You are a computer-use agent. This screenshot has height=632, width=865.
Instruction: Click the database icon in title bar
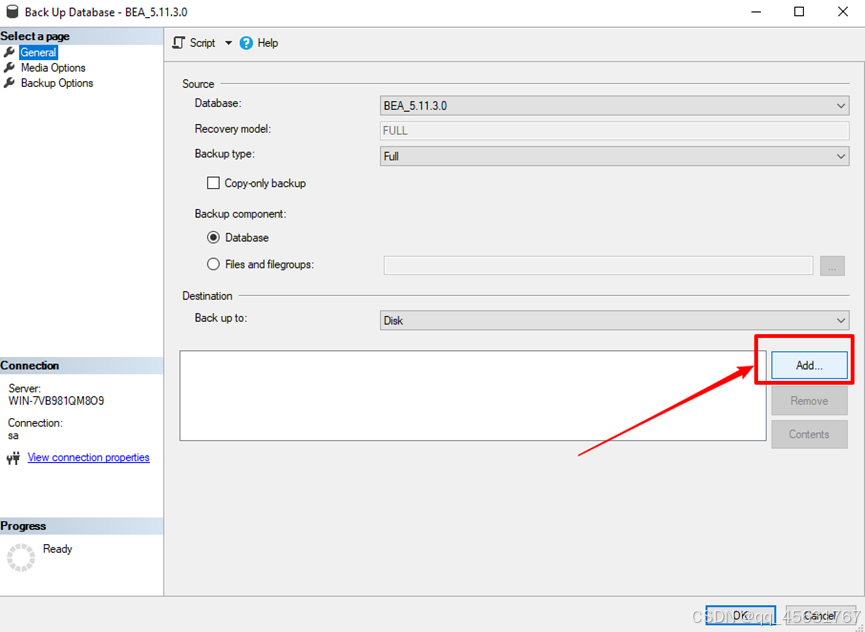12,12
